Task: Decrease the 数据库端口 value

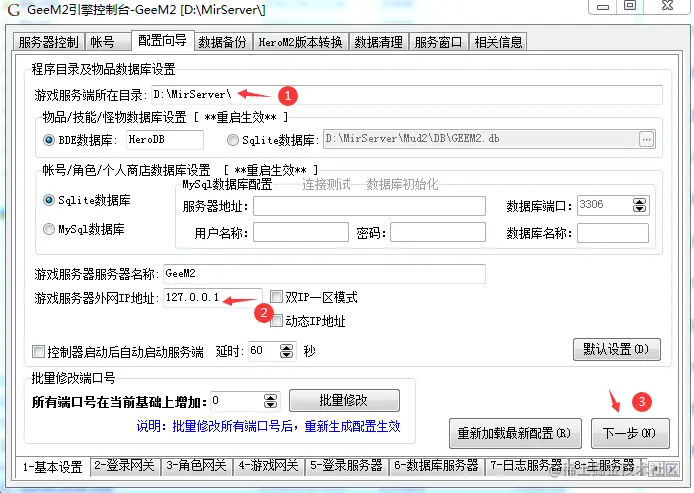Action: tap(639, 209)
